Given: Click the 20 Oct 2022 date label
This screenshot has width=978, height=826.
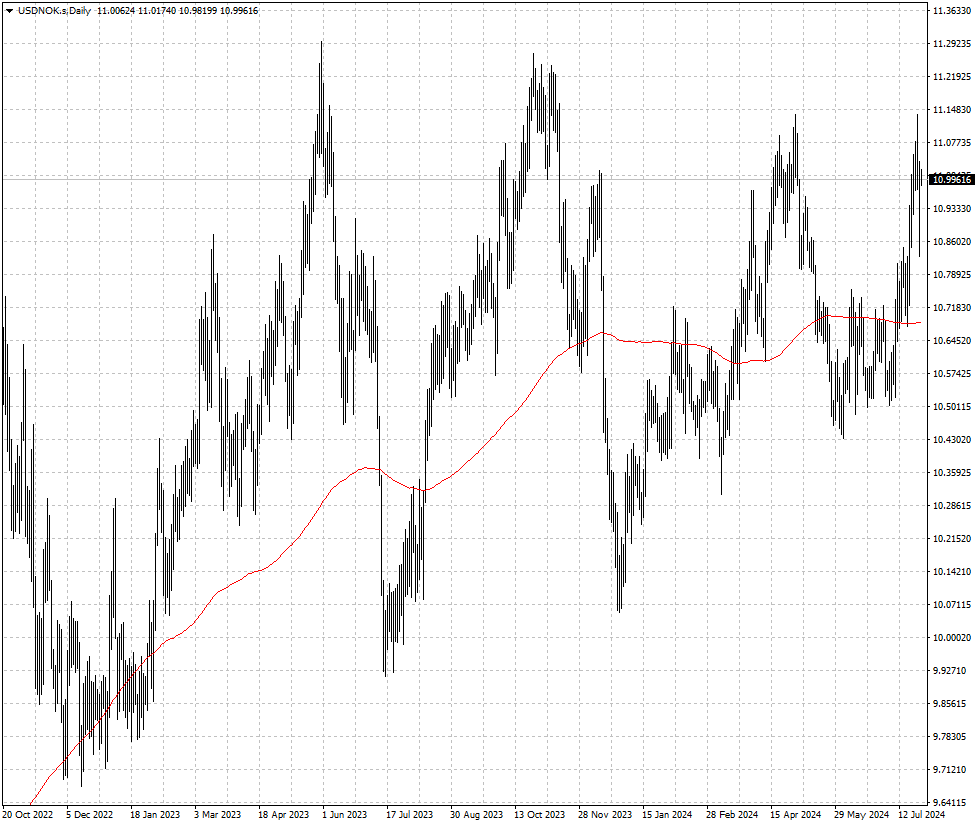Looking at the screenshot, I should point(28,815).
